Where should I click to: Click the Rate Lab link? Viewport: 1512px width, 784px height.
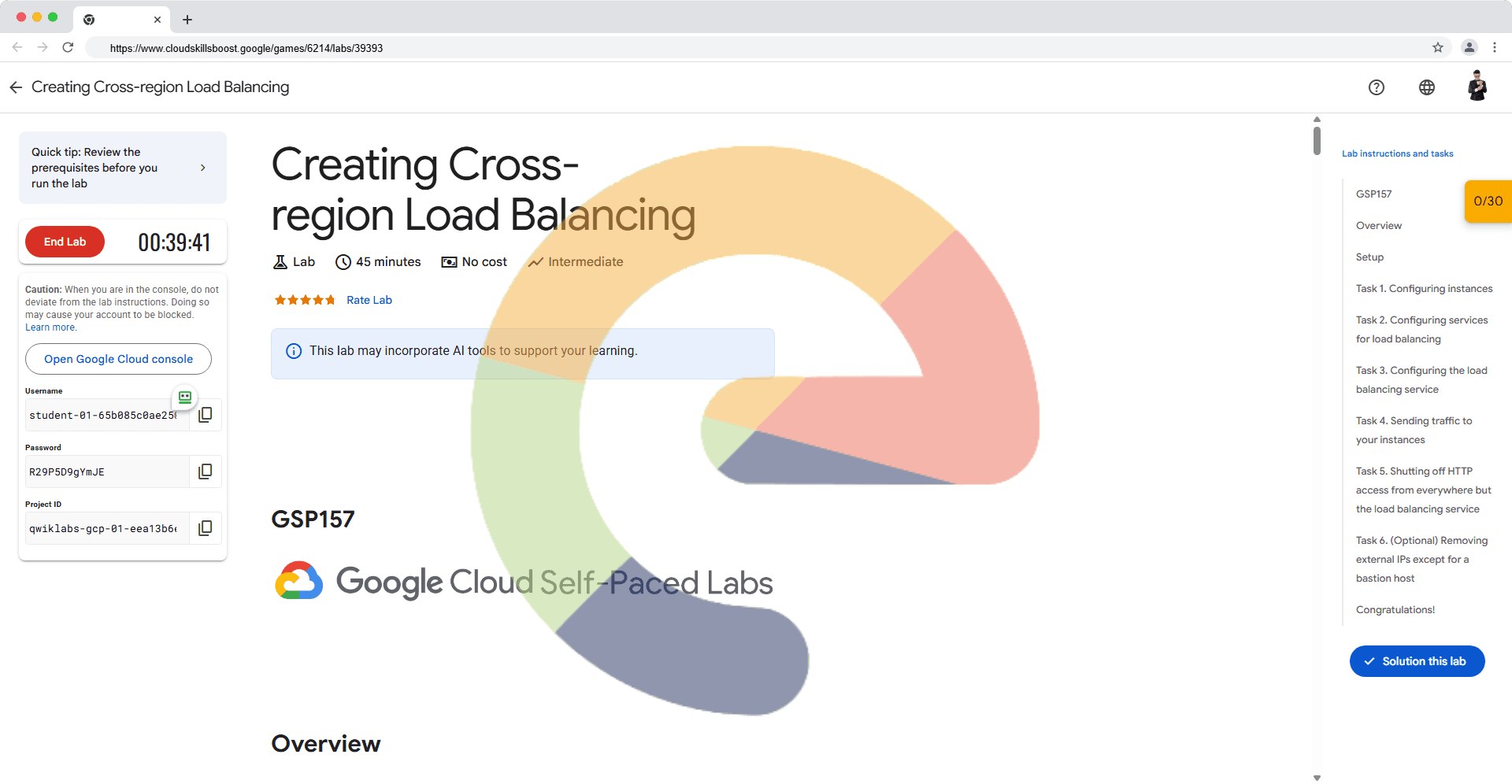(x=369, y=300)
